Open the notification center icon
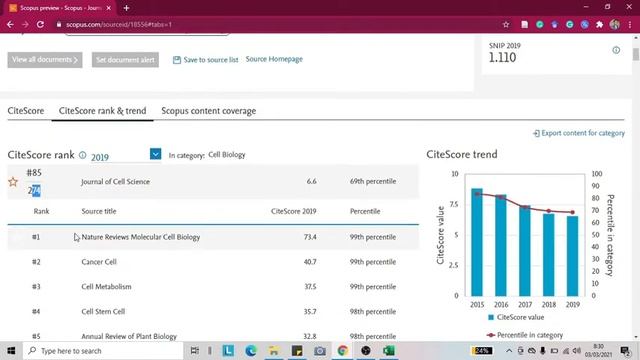This screenshot has height=360, width=640. [x=625, y=351]
